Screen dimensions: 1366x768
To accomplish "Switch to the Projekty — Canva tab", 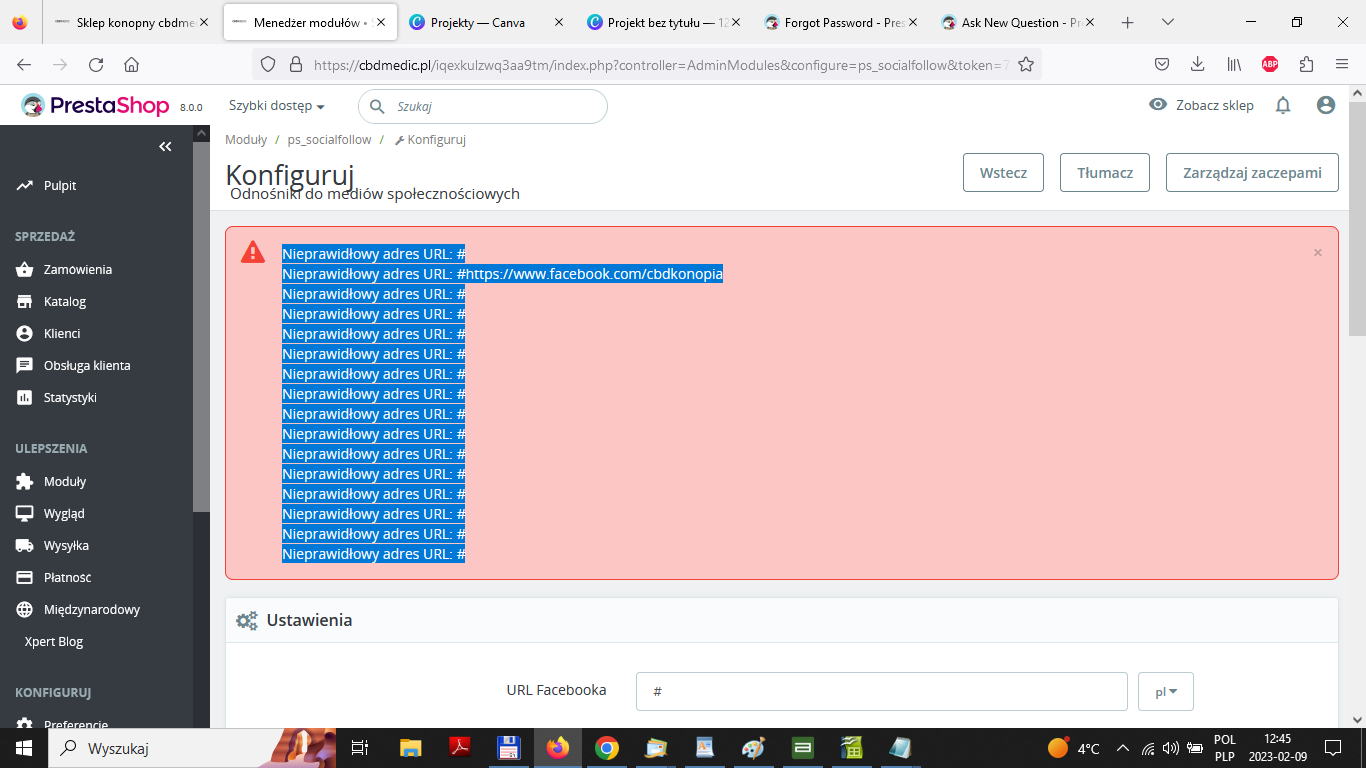I will [485, 22].
